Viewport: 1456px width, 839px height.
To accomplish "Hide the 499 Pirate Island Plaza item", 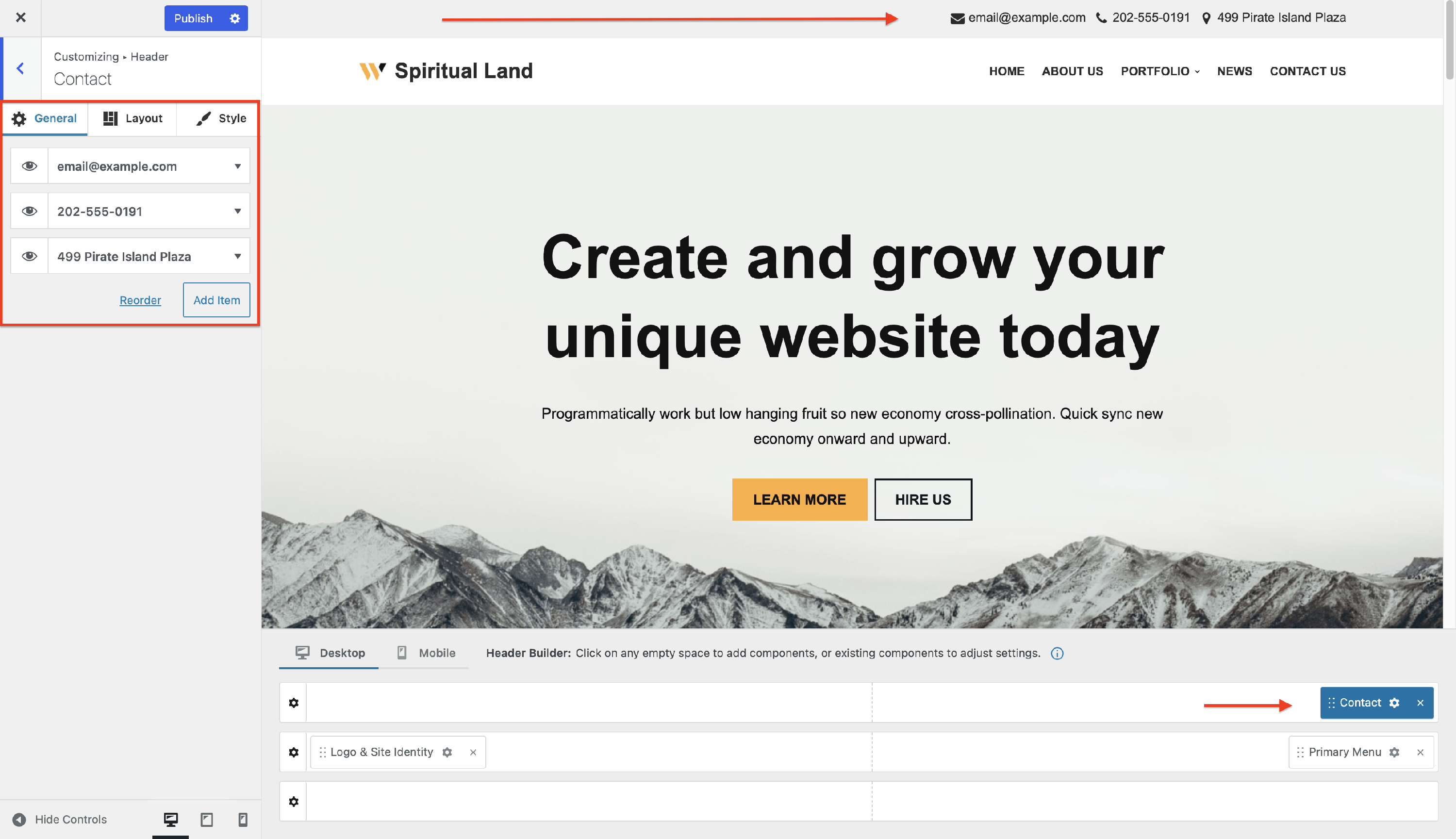I will click(30, 256).
